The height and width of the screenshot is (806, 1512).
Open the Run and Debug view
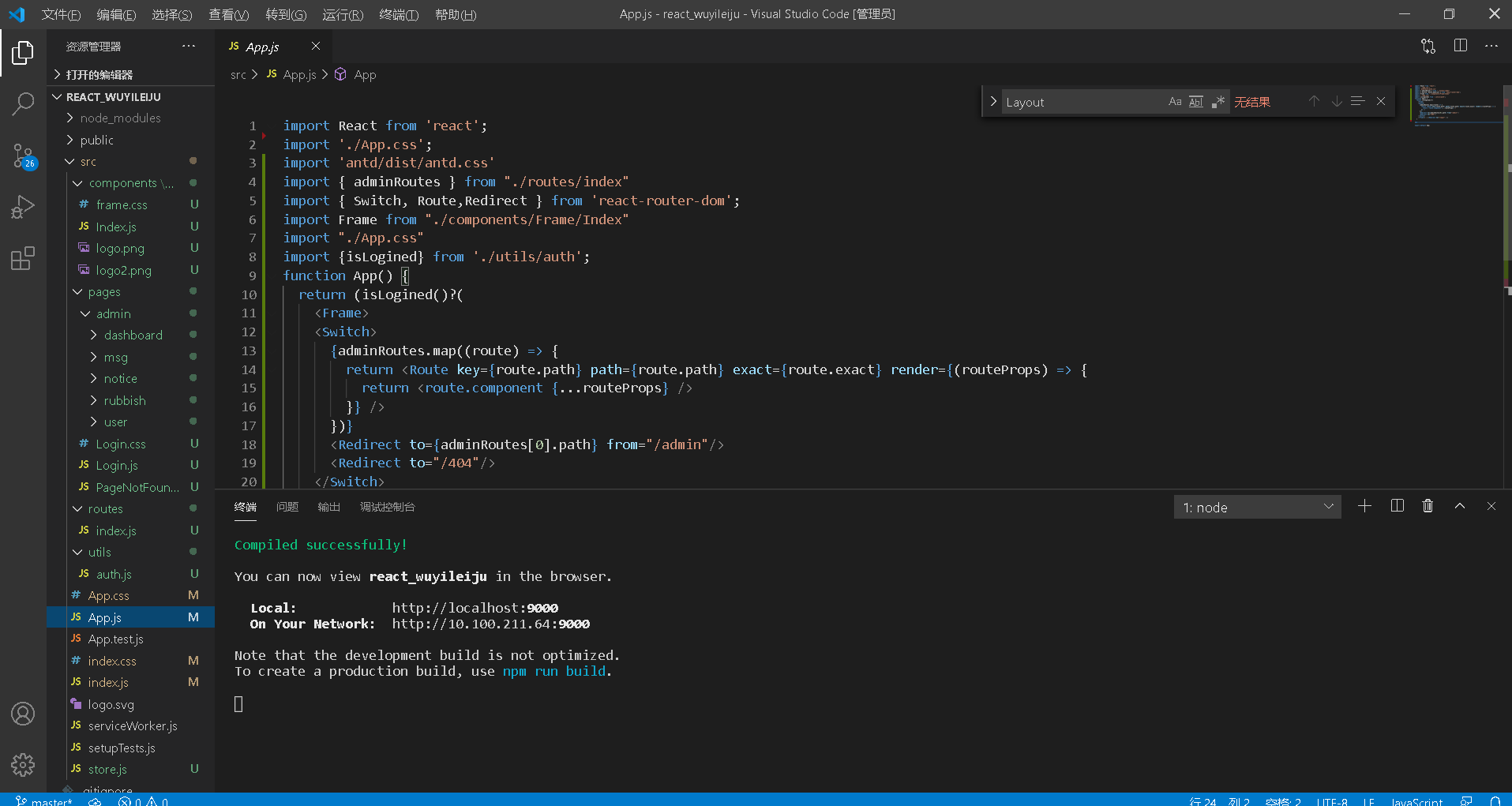23,207
